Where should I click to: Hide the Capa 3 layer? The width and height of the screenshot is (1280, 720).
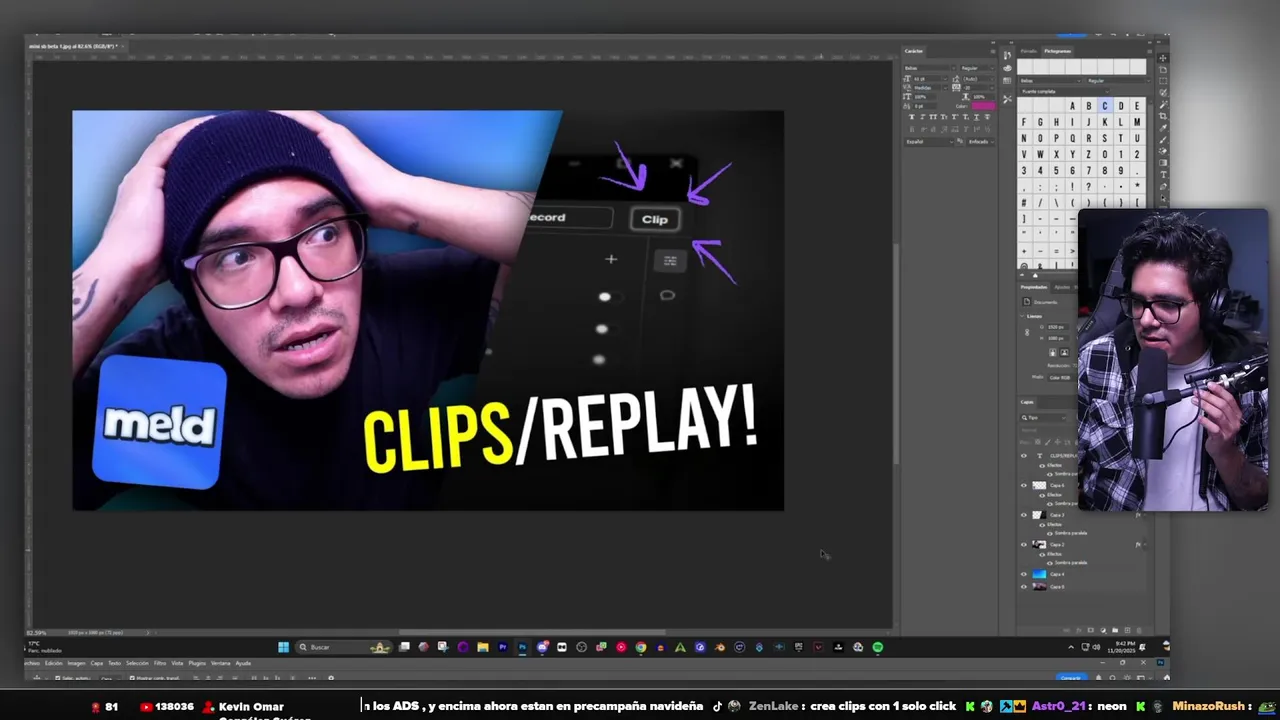pos(1023,514)
